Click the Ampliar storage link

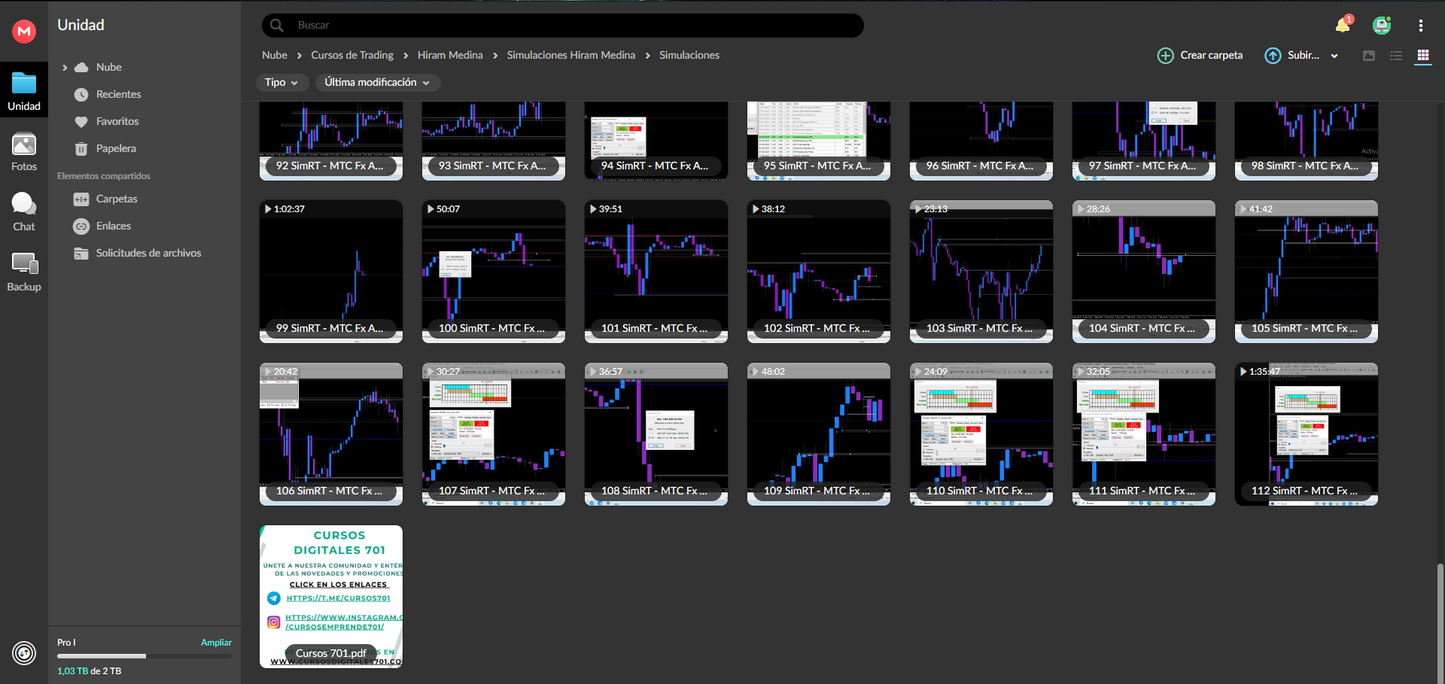tap(216, 643)
